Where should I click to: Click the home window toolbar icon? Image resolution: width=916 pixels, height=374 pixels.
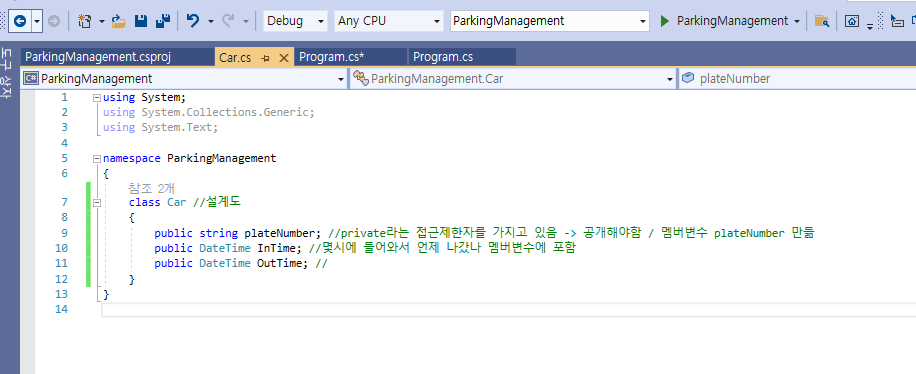(852, 22)
